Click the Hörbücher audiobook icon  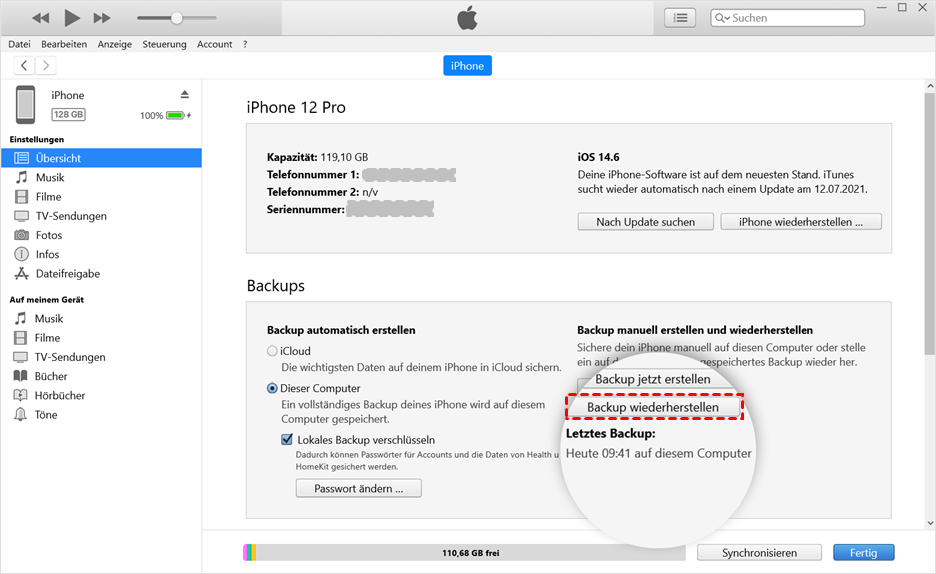20,395
